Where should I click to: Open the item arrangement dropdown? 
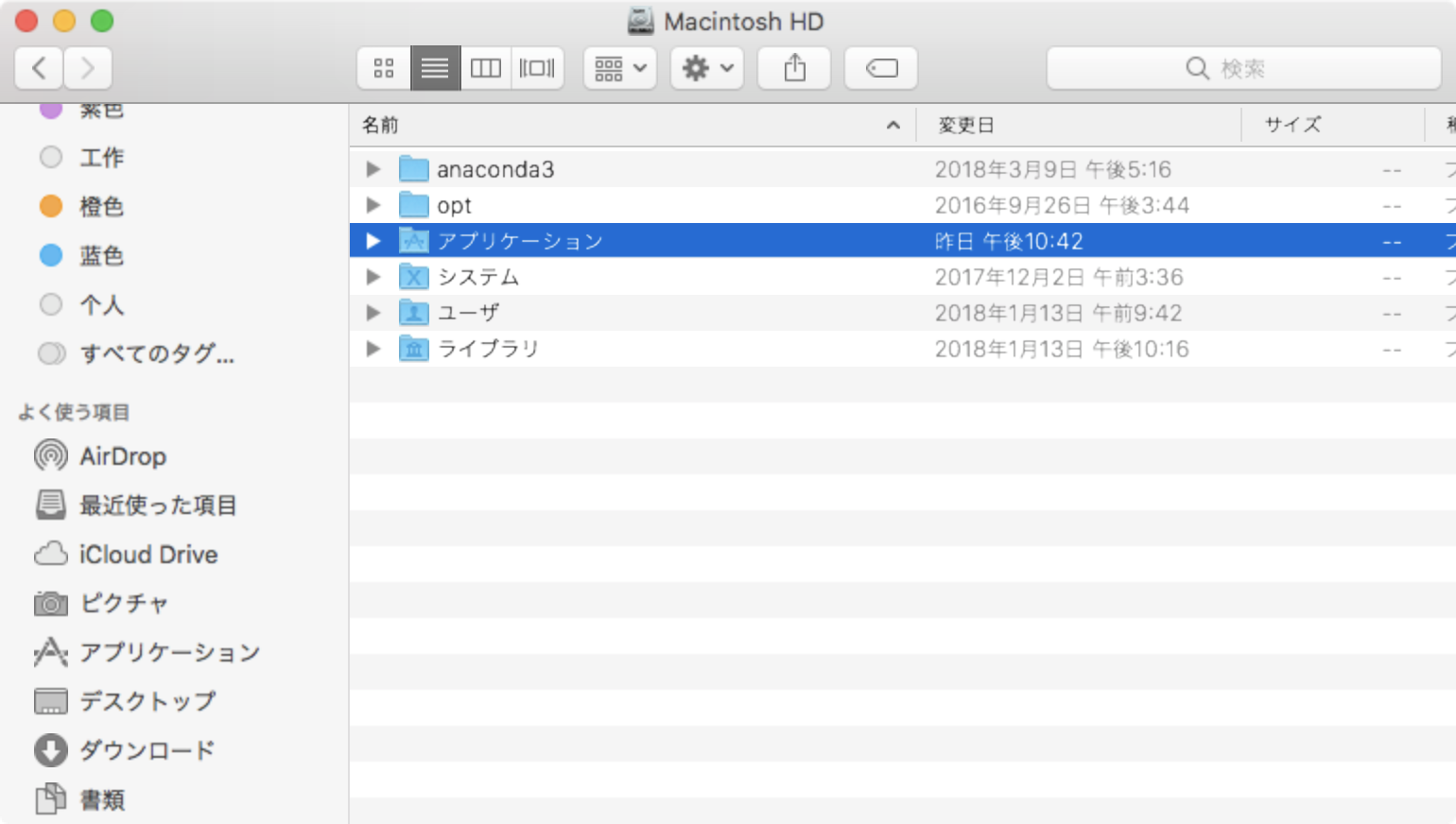(x=620, y=68)
